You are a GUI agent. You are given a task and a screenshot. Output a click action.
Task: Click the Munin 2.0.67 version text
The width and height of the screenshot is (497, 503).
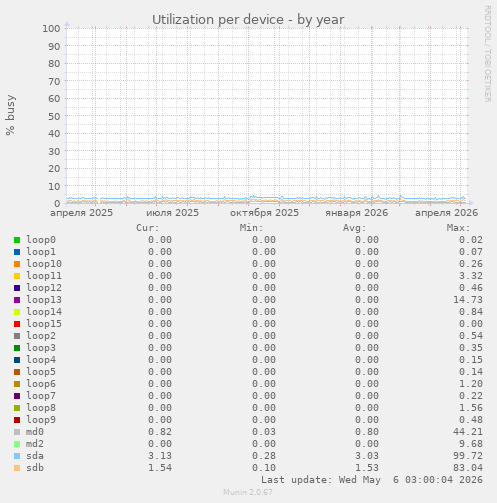tap(248, 492)
